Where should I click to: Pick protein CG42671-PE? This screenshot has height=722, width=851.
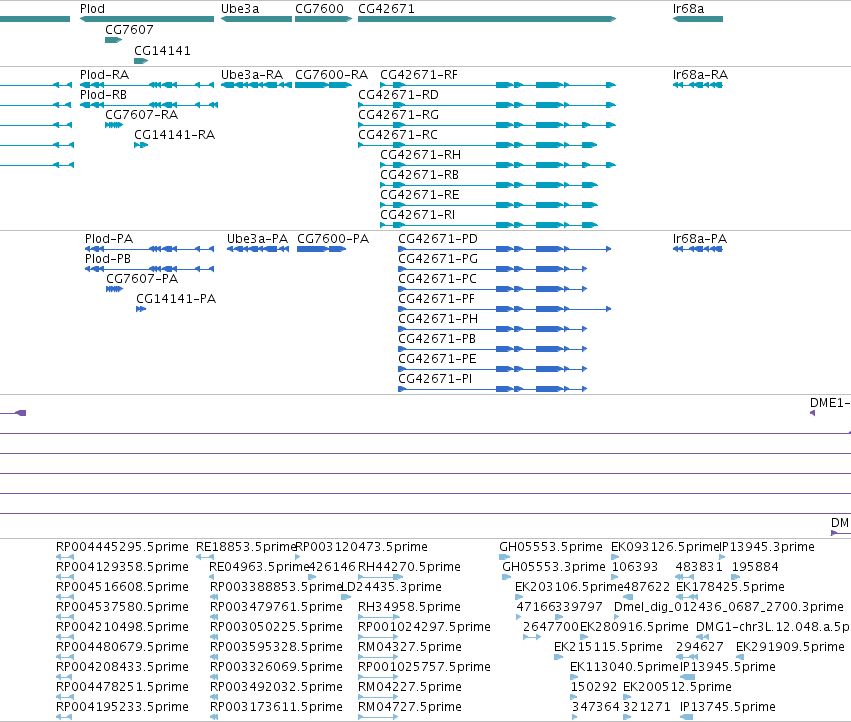[437, 359]
